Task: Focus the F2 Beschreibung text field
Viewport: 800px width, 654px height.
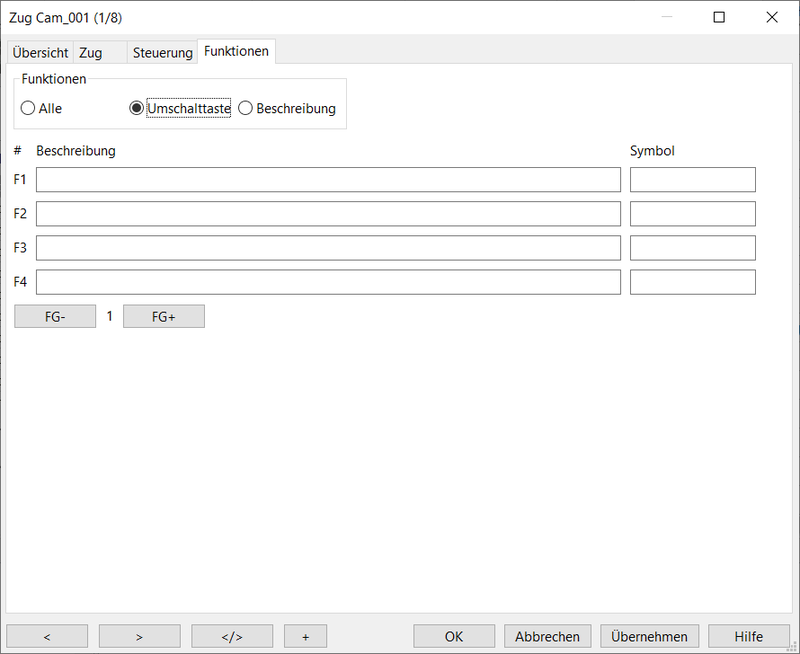Action: point(328,214)
